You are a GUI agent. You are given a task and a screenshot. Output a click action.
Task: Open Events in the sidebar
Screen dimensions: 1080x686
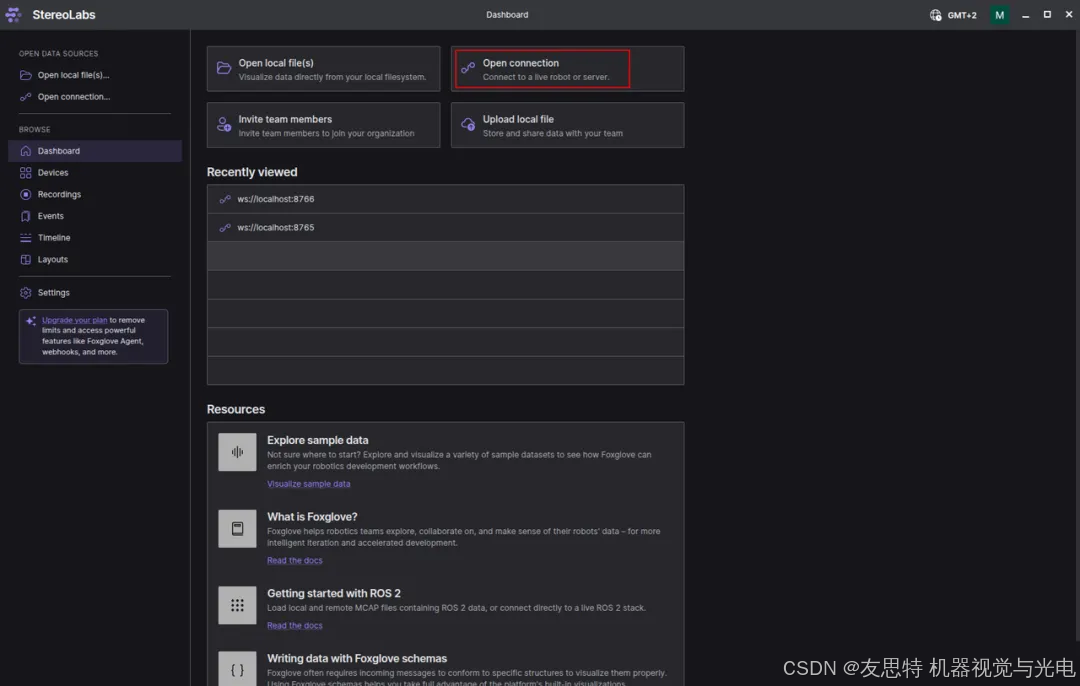95,216
